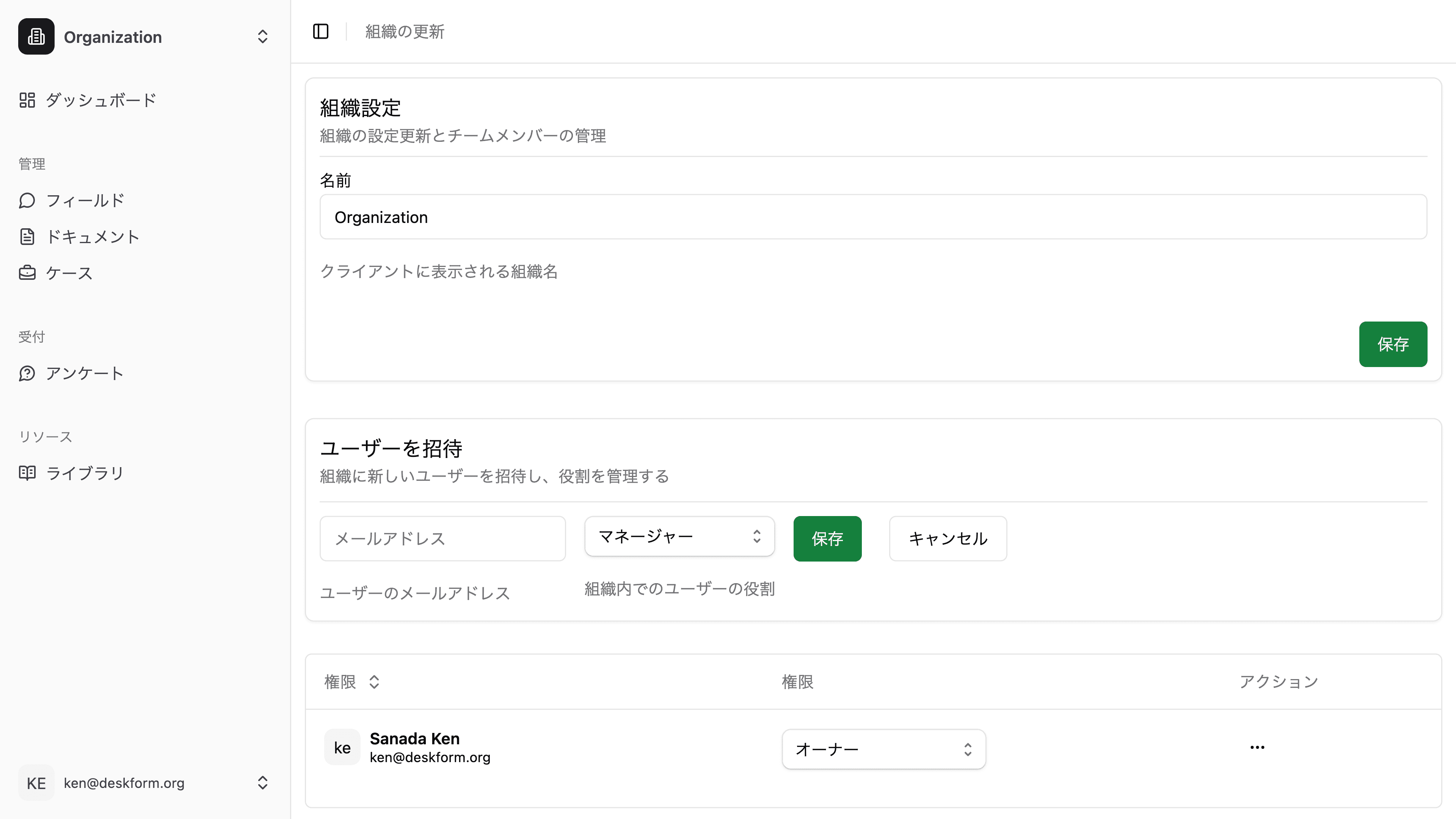Open ドキュメント via its document icon
This screenshot has width=1456, height=819.
27,236
